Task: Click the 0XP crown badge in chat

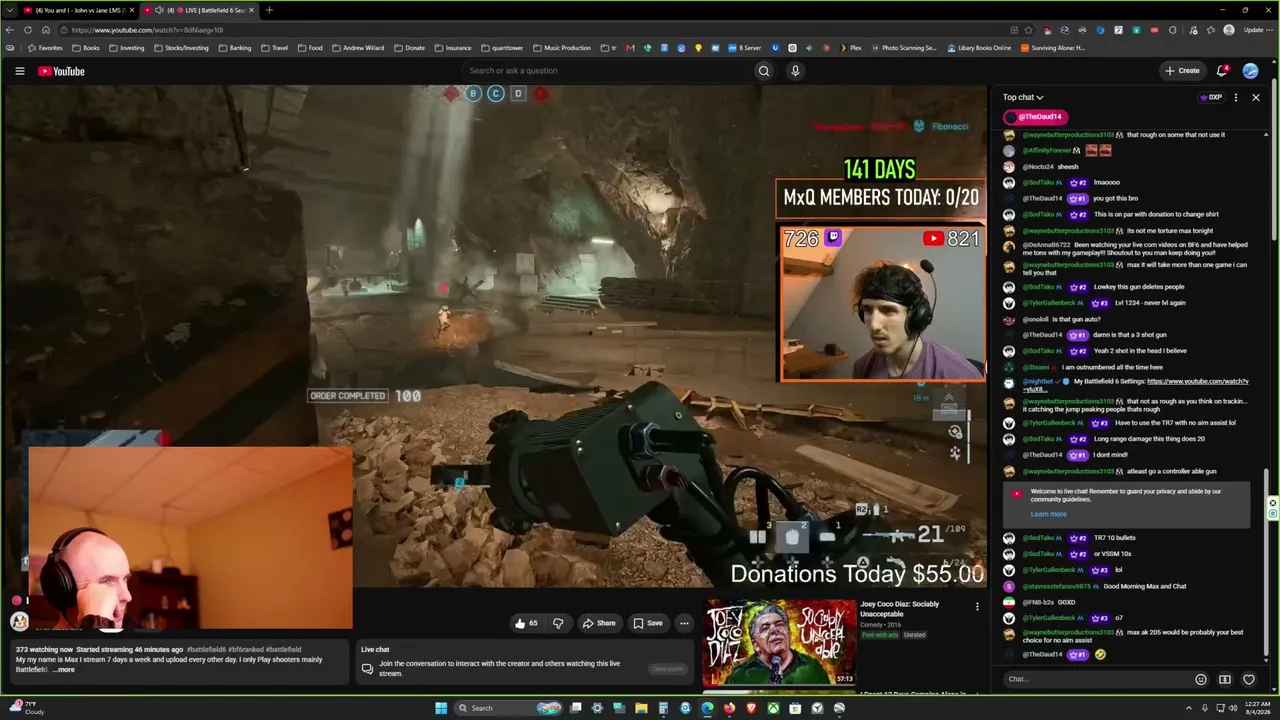Action: [1211, 97]
